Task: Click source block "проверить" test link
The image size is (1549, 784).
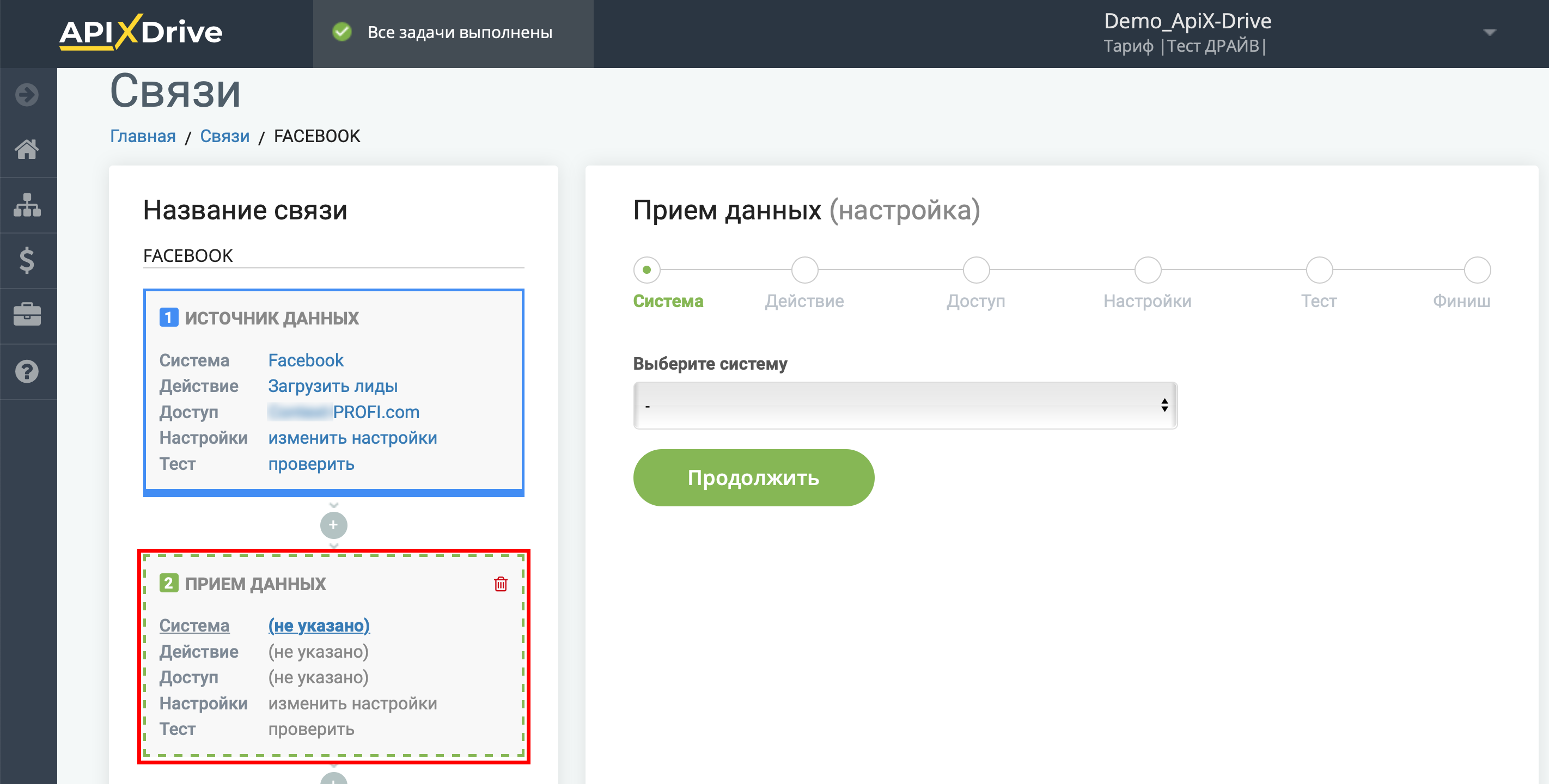Action: click(x=311, y=464)
